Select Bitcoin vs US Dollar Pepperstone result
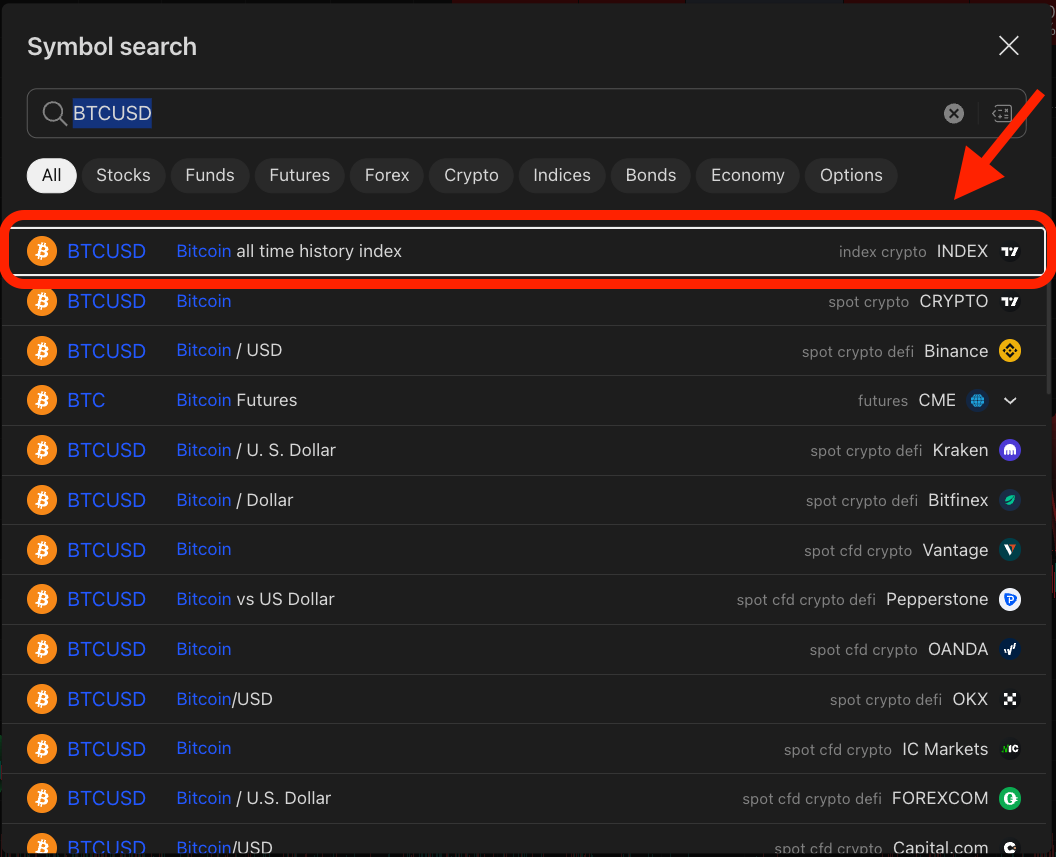The height and width of the screenshot is (857, 1056). tap(525, 599)
